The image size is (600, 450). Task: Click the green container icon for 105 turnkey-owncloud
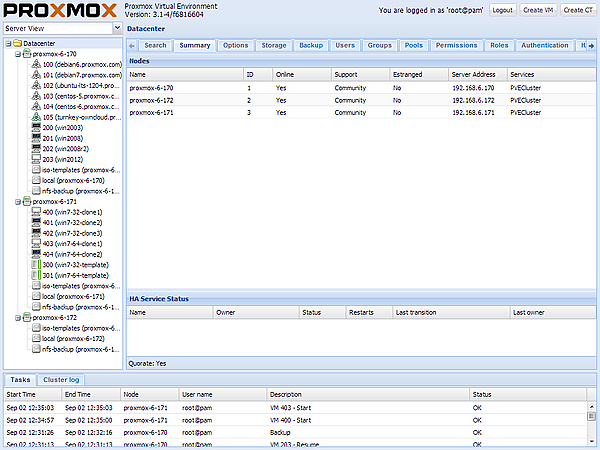click(x=36, y=117)
